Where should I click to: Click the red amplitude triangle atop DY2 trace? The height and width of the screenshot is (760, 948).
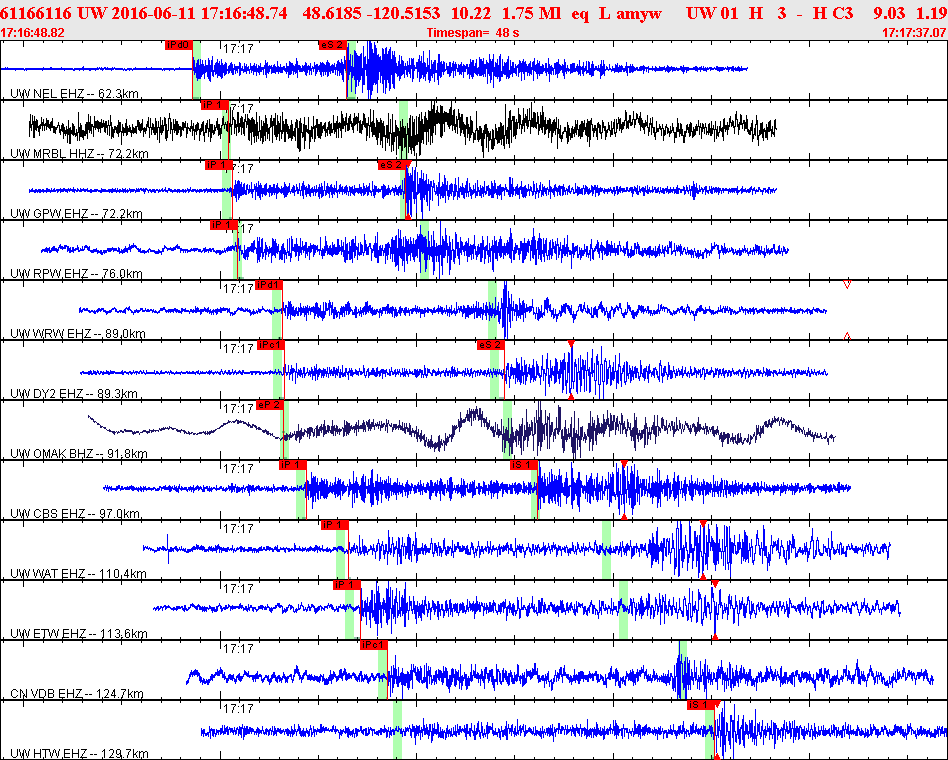[571, 343]
